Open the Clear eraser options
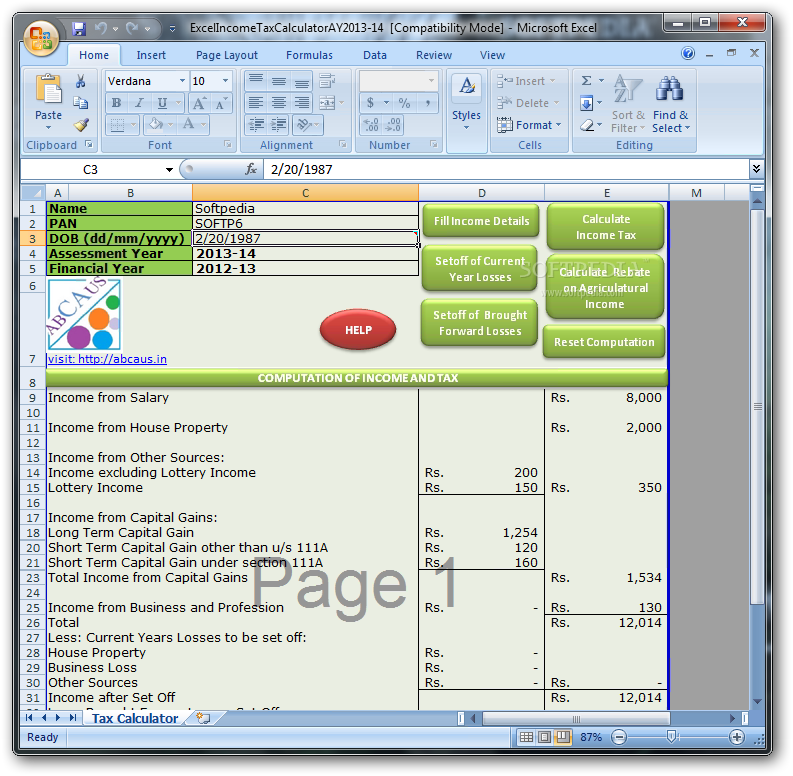This screenshot has width=793, height=776. click(587, 125)
